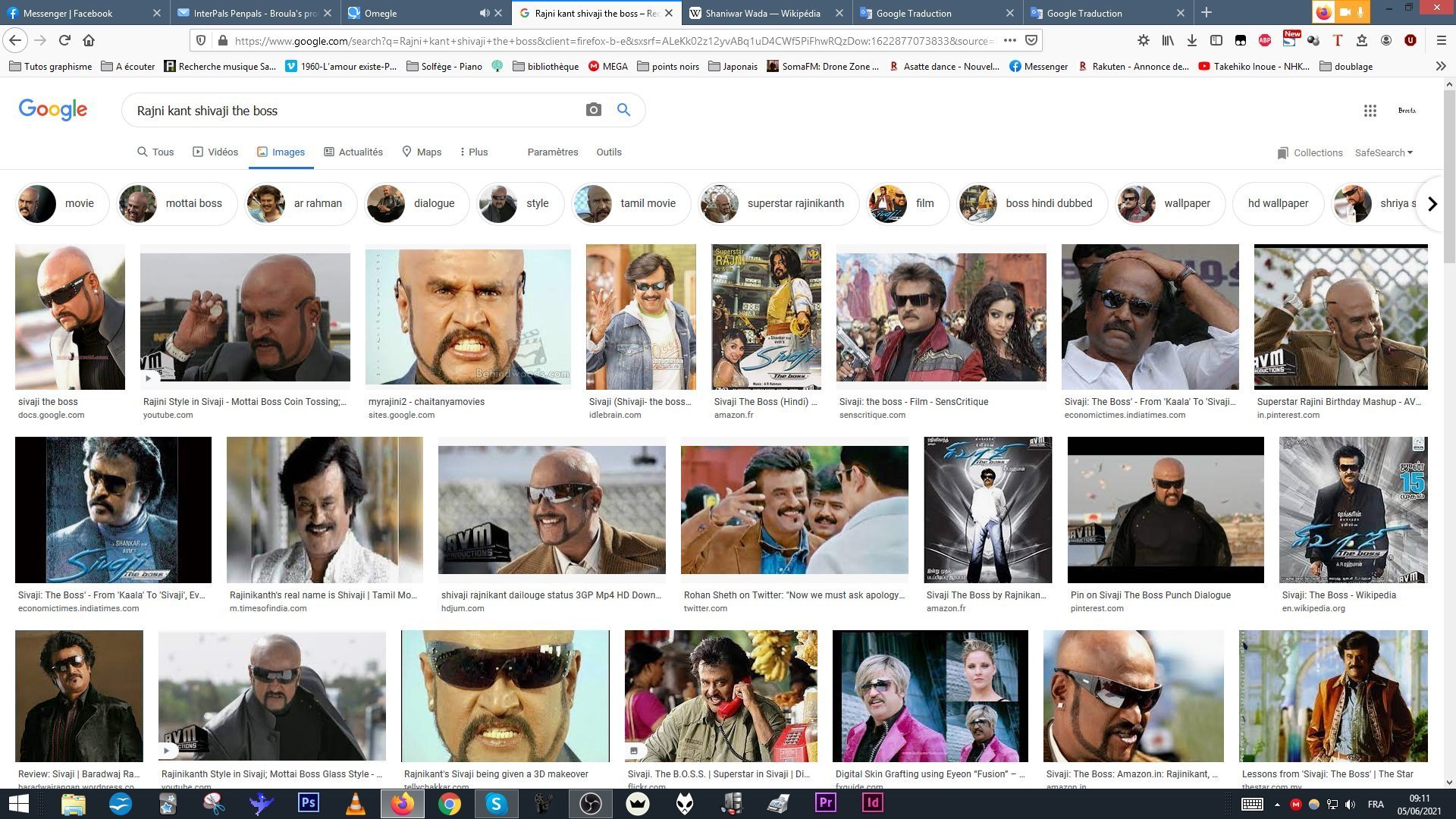Save page to Pocket icon
The width and height of the screenshot is (1456, 819).
click(x=1031, y=40)
